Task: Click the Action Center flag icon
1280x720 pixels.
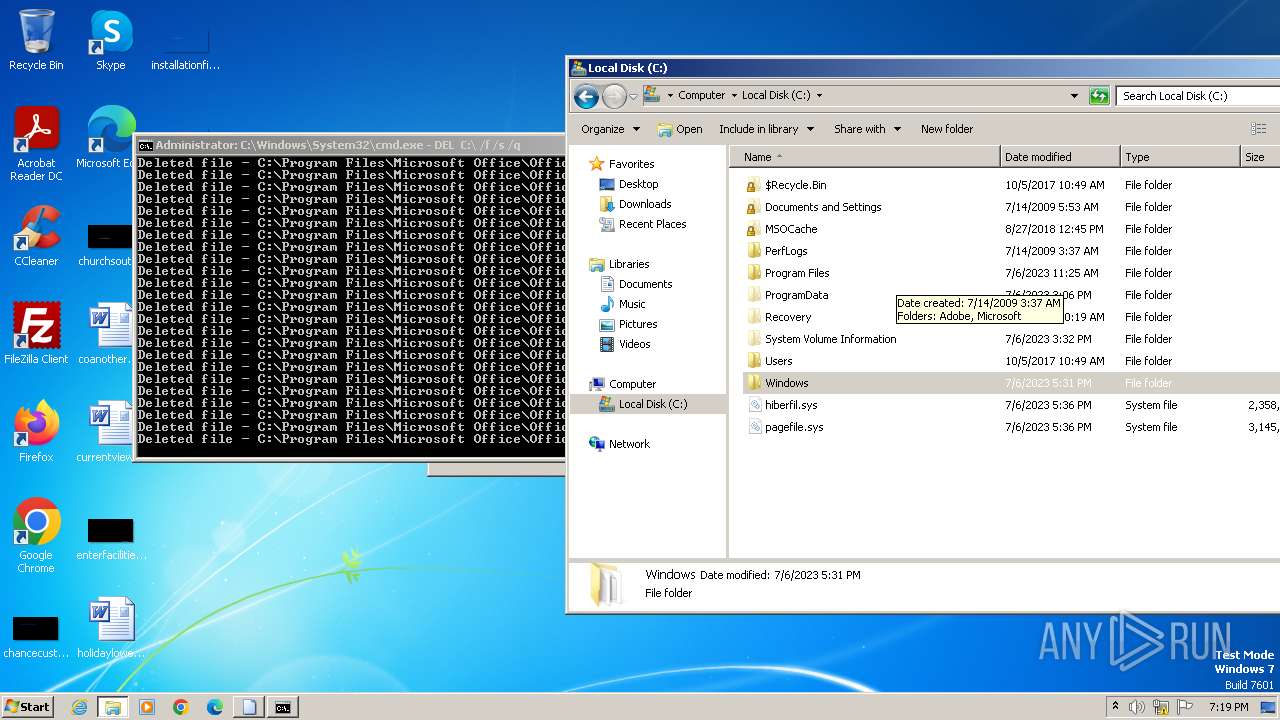Action: pyautogui.click(x=1185, y=707)
